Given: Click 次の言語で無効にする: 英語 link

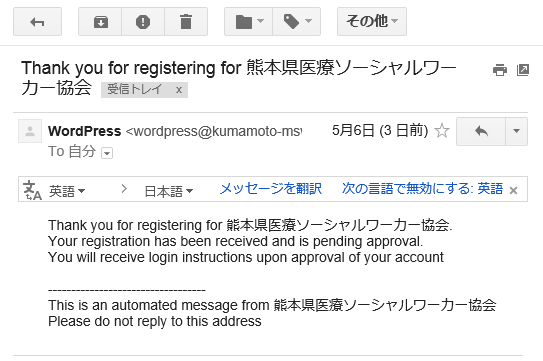Looking at the screenshot, I should point(422,189).
